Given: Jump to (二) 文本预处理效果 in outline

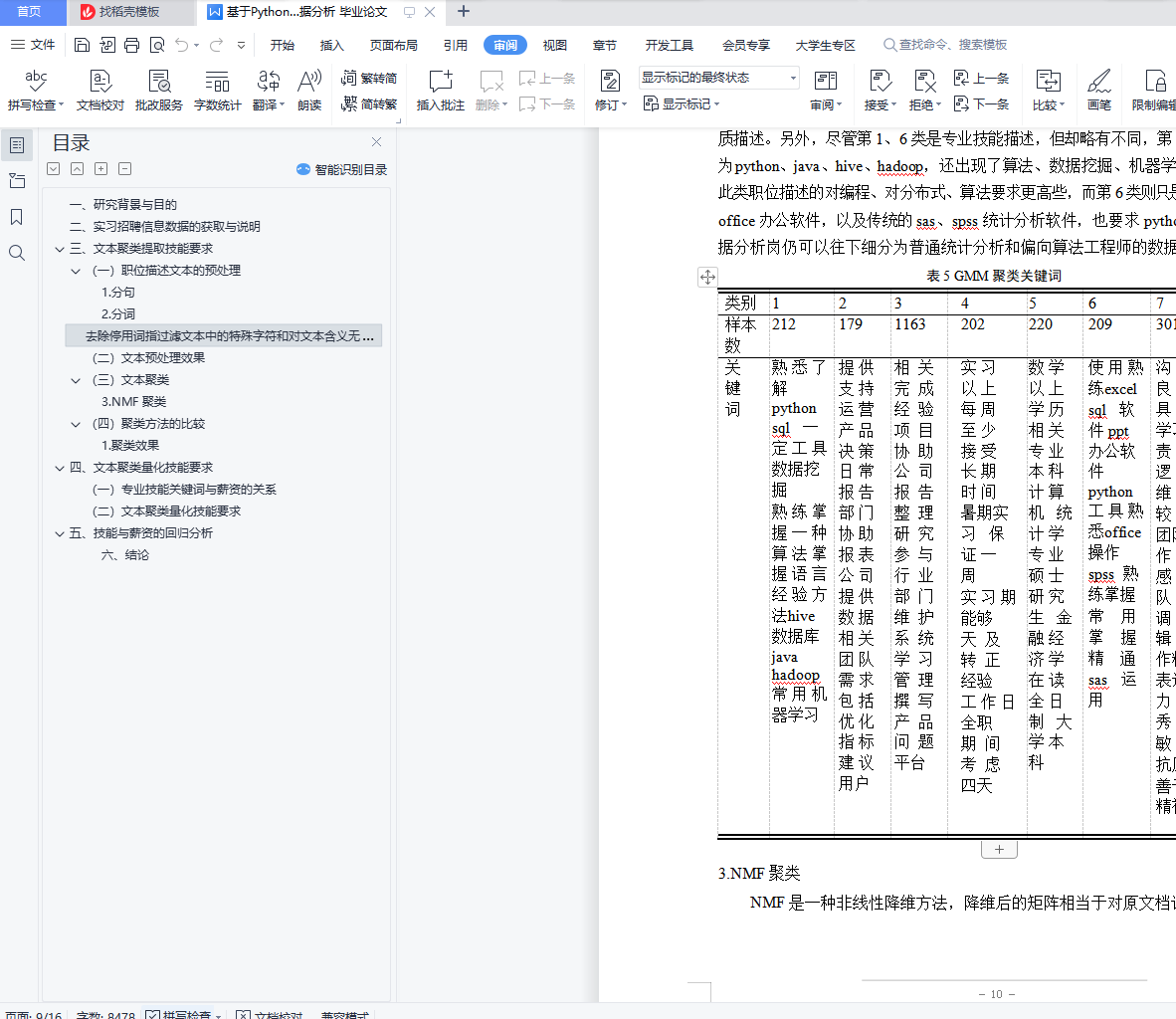Looking at the screenshot, I should click(x=148, y=358).
